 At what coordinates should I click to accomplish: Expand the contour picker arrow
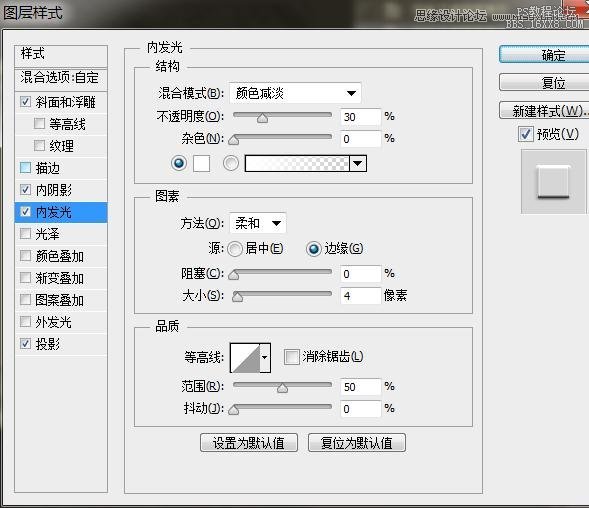coord(265,357)
